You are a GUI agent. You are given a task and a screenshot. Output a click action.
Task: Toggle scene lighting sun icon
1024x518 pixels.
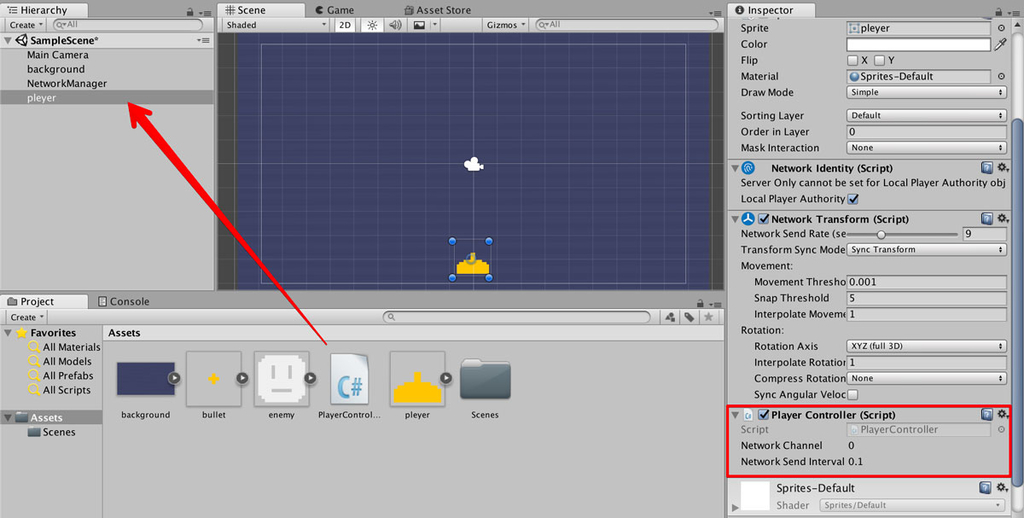point(372,25)
